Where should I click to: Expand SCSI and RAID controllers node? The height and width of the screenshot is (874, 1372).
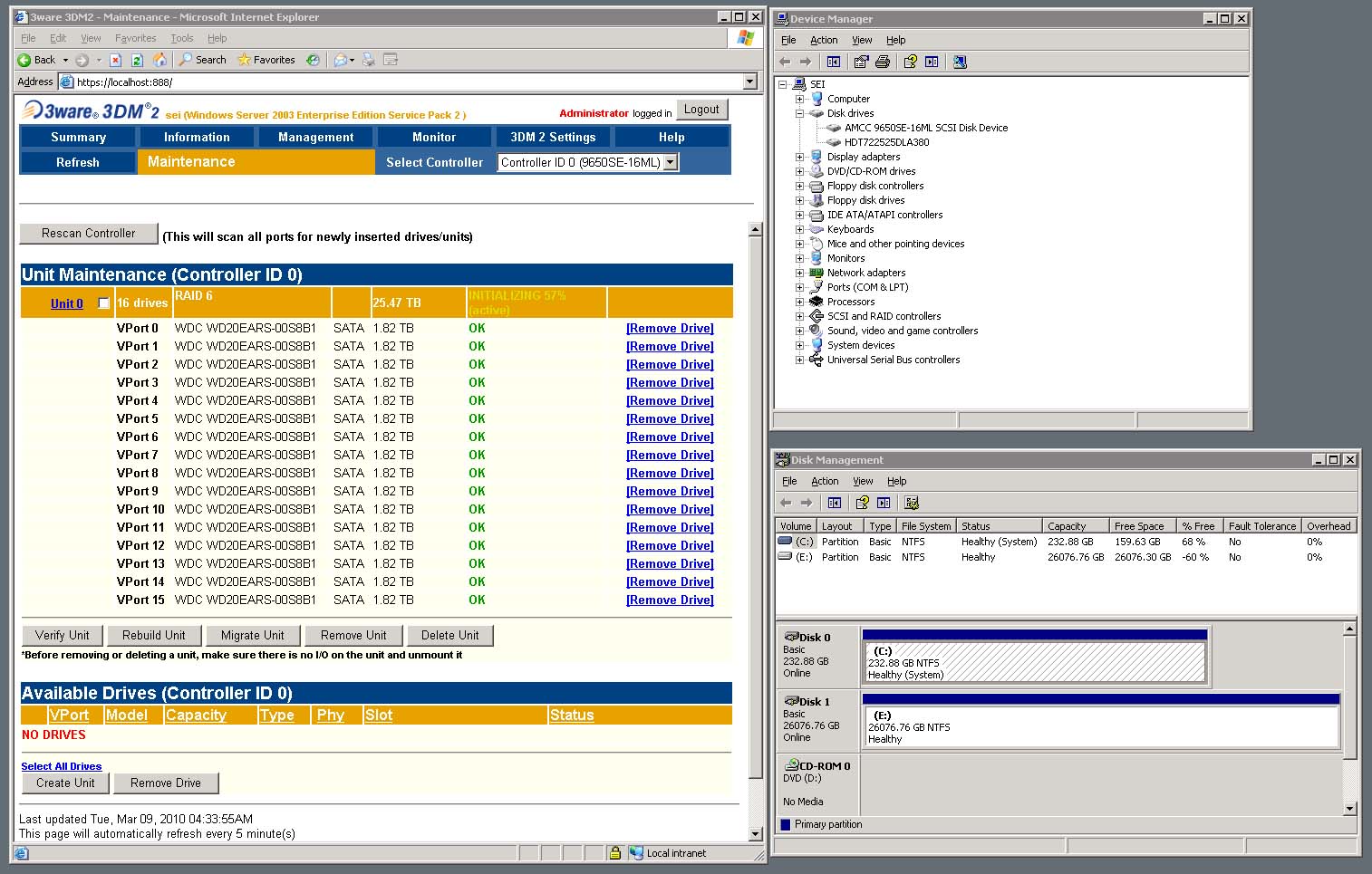(x=800, y=316)
